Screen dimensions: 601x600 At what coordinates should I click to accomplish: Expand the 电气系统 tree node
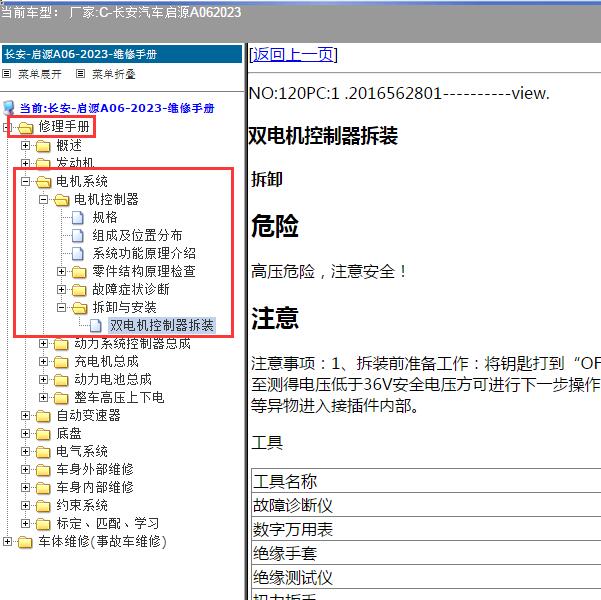click(x=25, y=452)
